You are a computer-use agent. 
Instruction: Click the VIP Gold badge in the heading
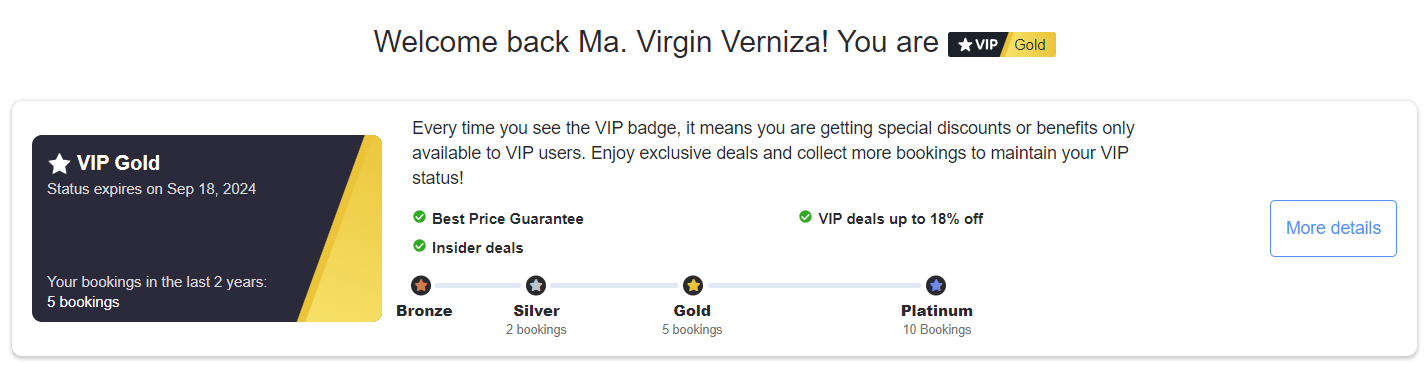coord(1002,44)
